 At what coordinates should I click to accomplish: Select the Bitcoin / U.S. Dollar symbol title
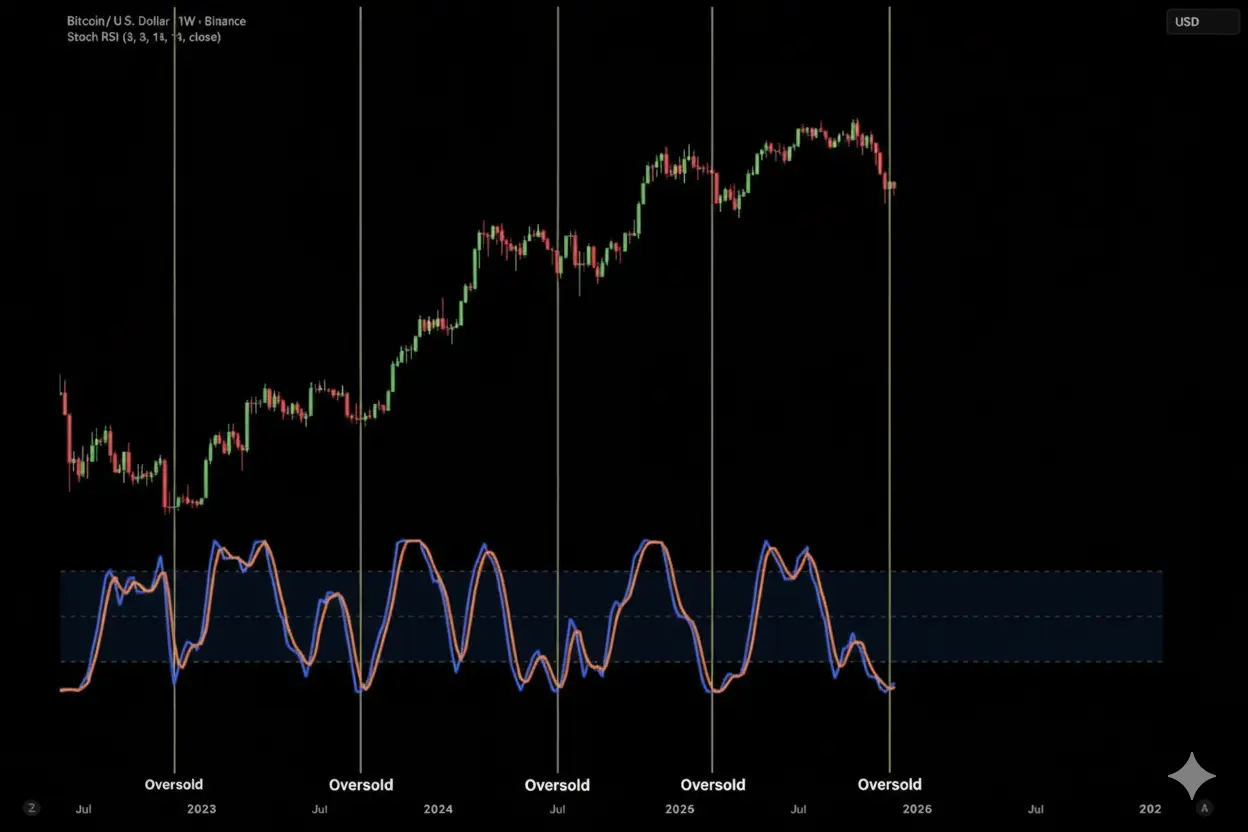coord(156,21)
